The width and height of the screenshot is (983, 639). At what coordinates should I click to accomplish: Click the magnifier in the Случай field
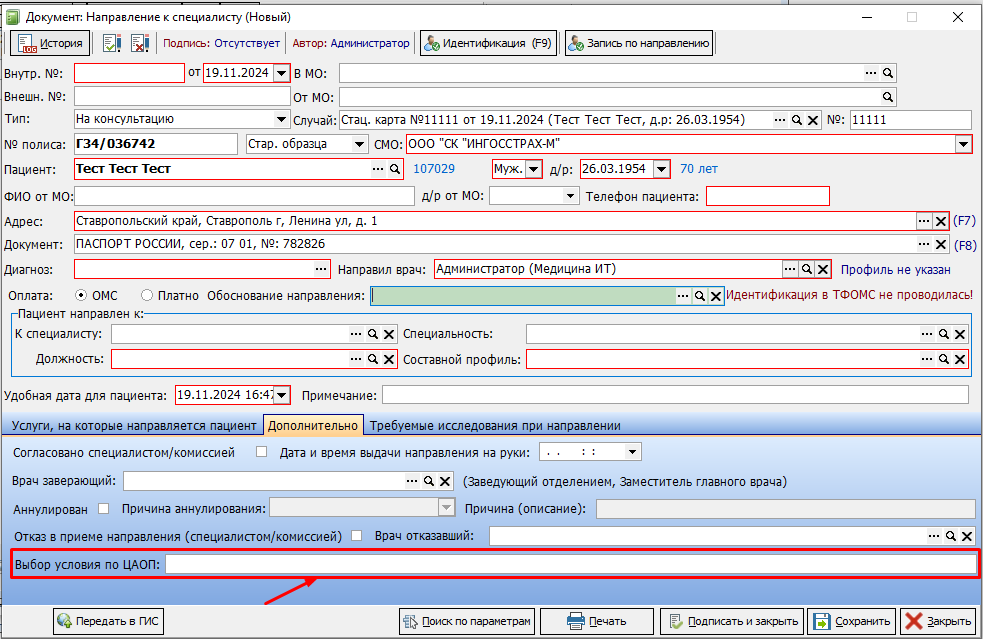pos(797,120)
